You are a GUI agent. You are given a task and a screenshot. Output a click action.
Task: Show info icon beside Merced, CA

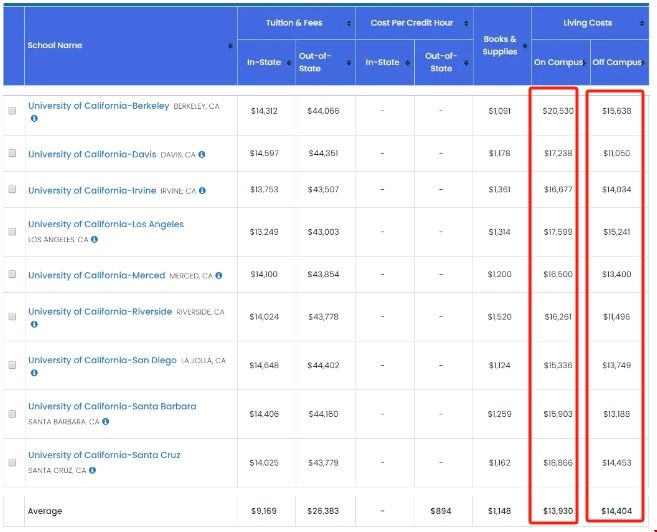pyautogui.click(x=217, y=275)
